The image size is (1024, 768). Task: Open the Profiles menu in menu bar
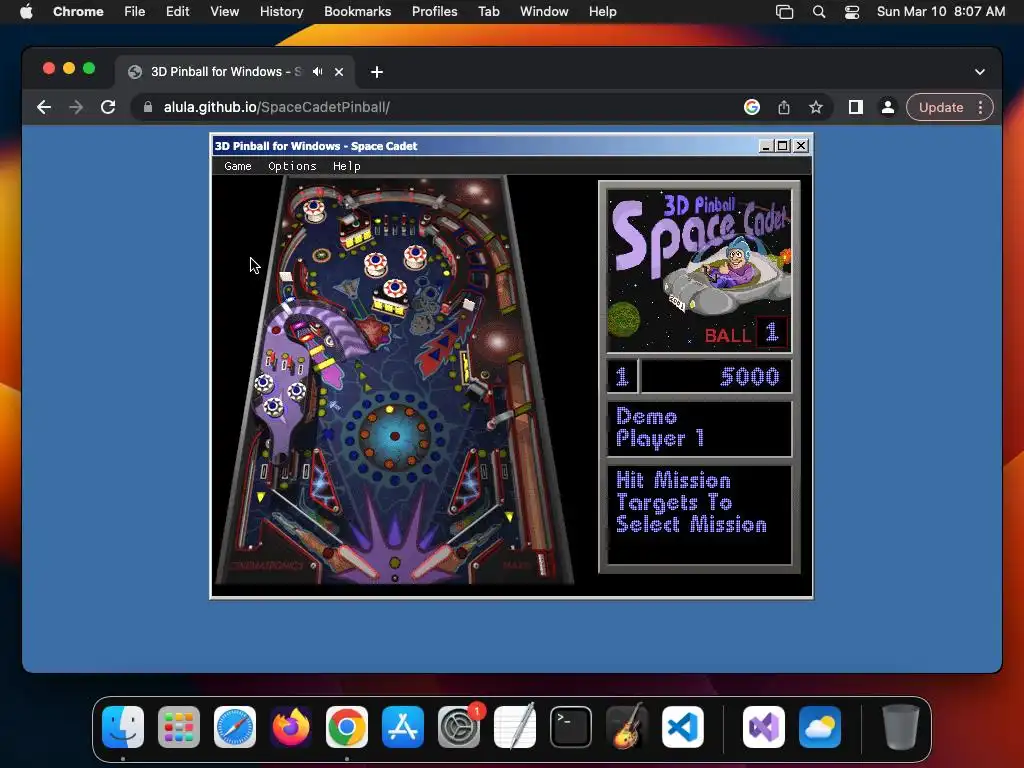[x=434, y=12]
